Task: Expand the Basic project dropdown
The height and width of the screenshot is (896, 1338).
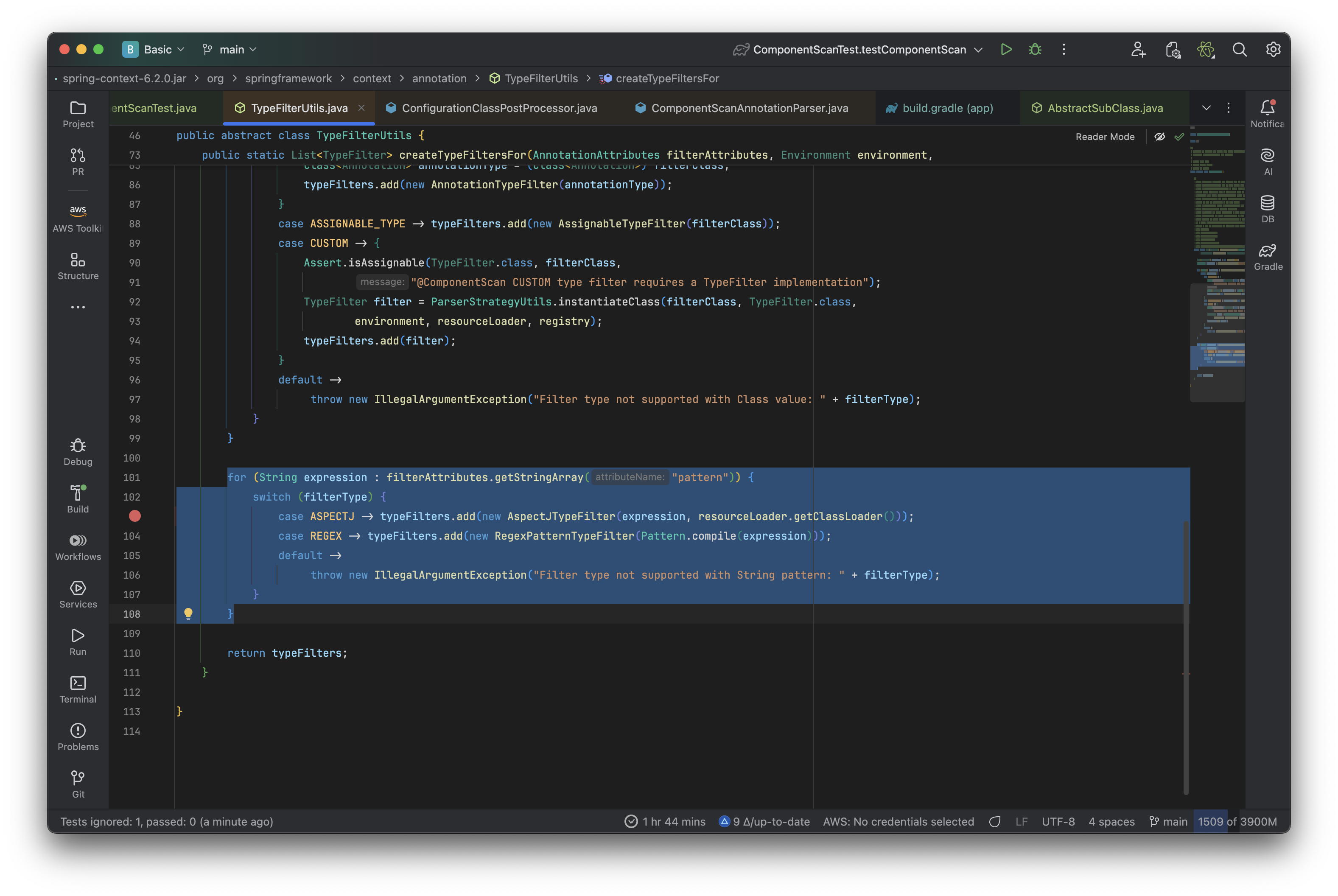Action: 154,50
